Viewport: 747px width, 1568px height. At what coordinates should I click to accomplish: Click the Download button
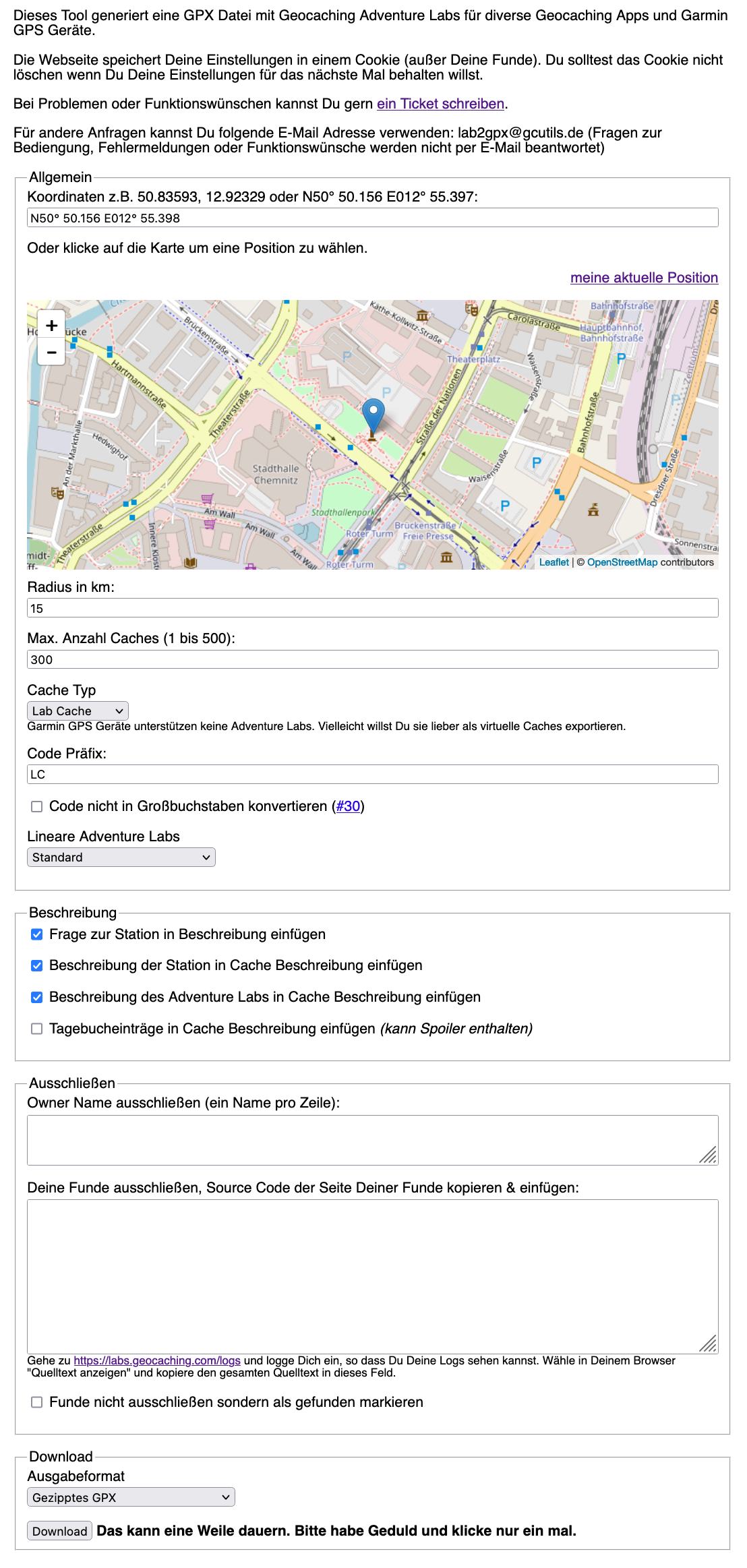tap(60, 1531)
